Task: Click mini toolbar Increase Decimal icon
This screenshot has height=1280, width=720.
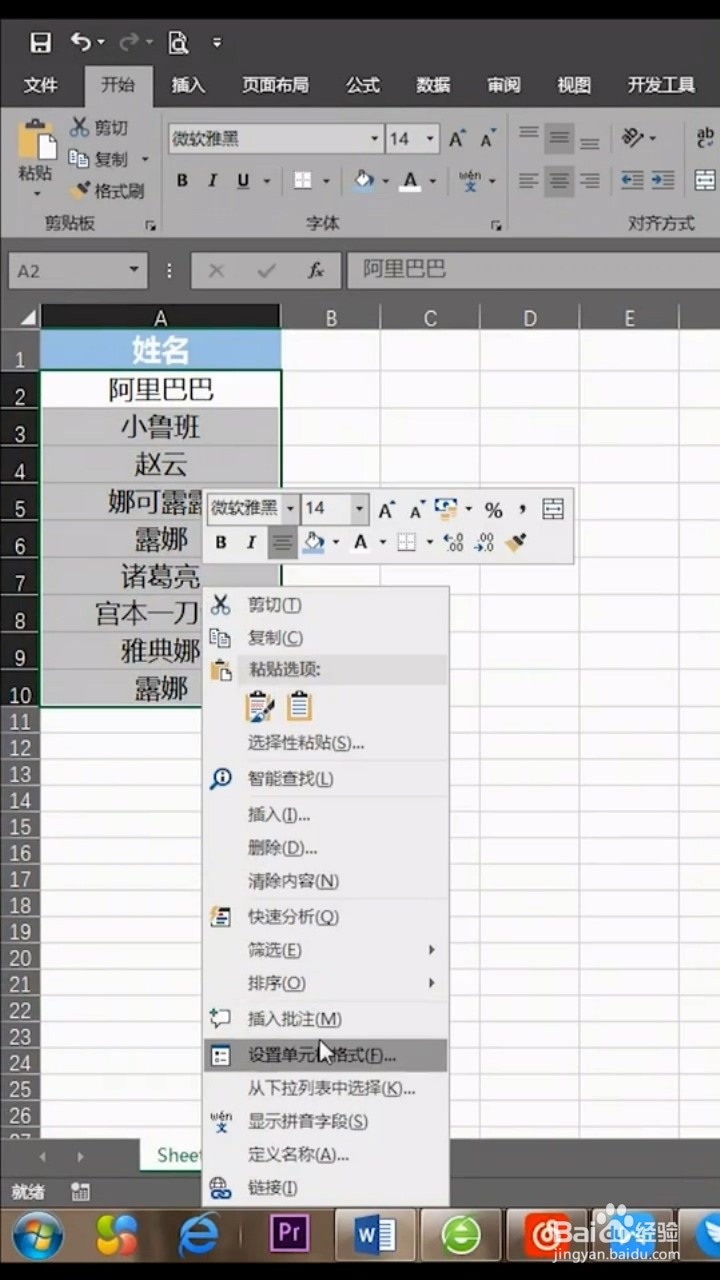Action: (453, 543)
